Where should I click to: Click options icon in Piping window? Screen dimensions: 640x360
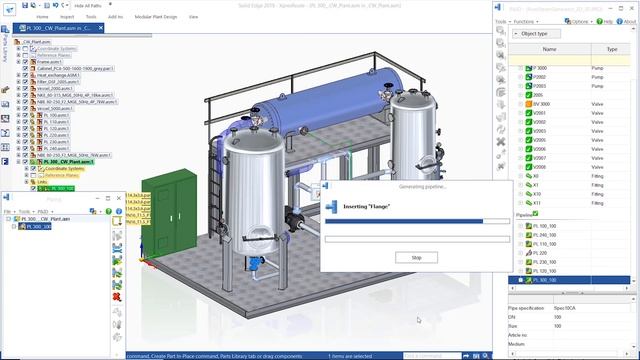[93, 211]
